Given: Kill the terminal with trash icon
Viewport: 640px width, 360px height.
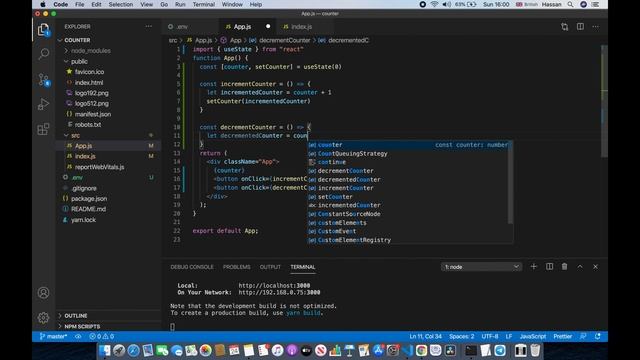Looking at the screenshot, I should pyautogui.click(x=564, y=267).
